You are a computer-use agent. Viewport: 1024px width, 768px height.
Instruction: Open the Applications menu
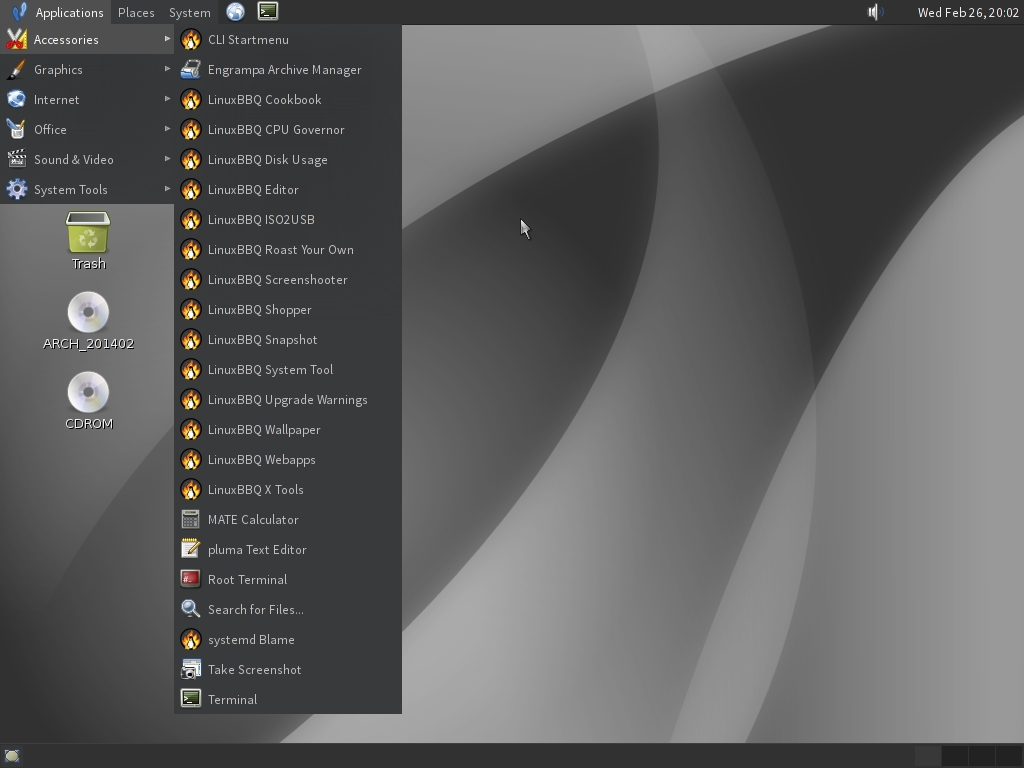coord(57,12)
